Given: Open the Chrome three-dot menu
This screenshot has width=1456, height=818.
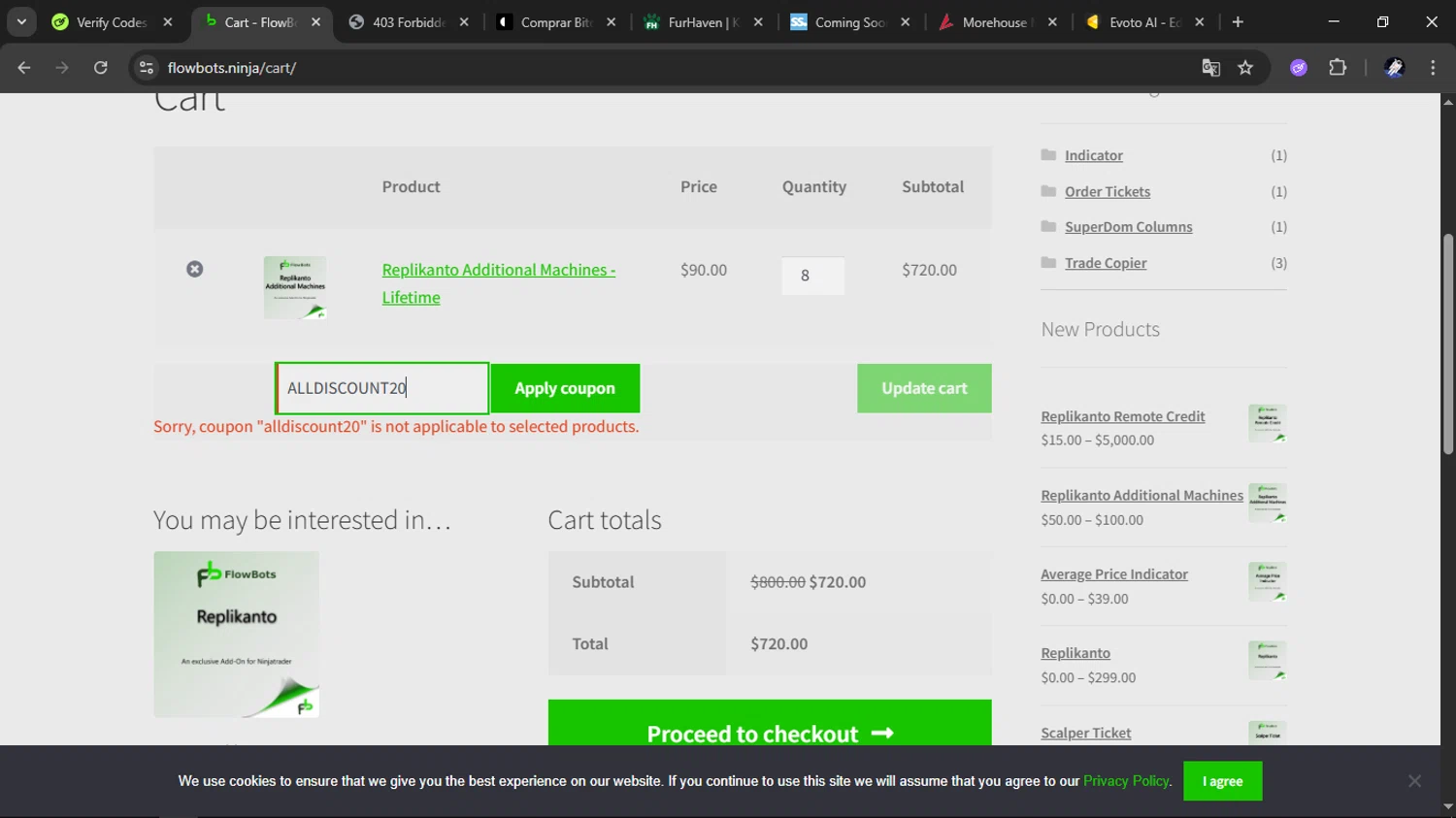Looking at the screenshot, I should coord(1433,68).
